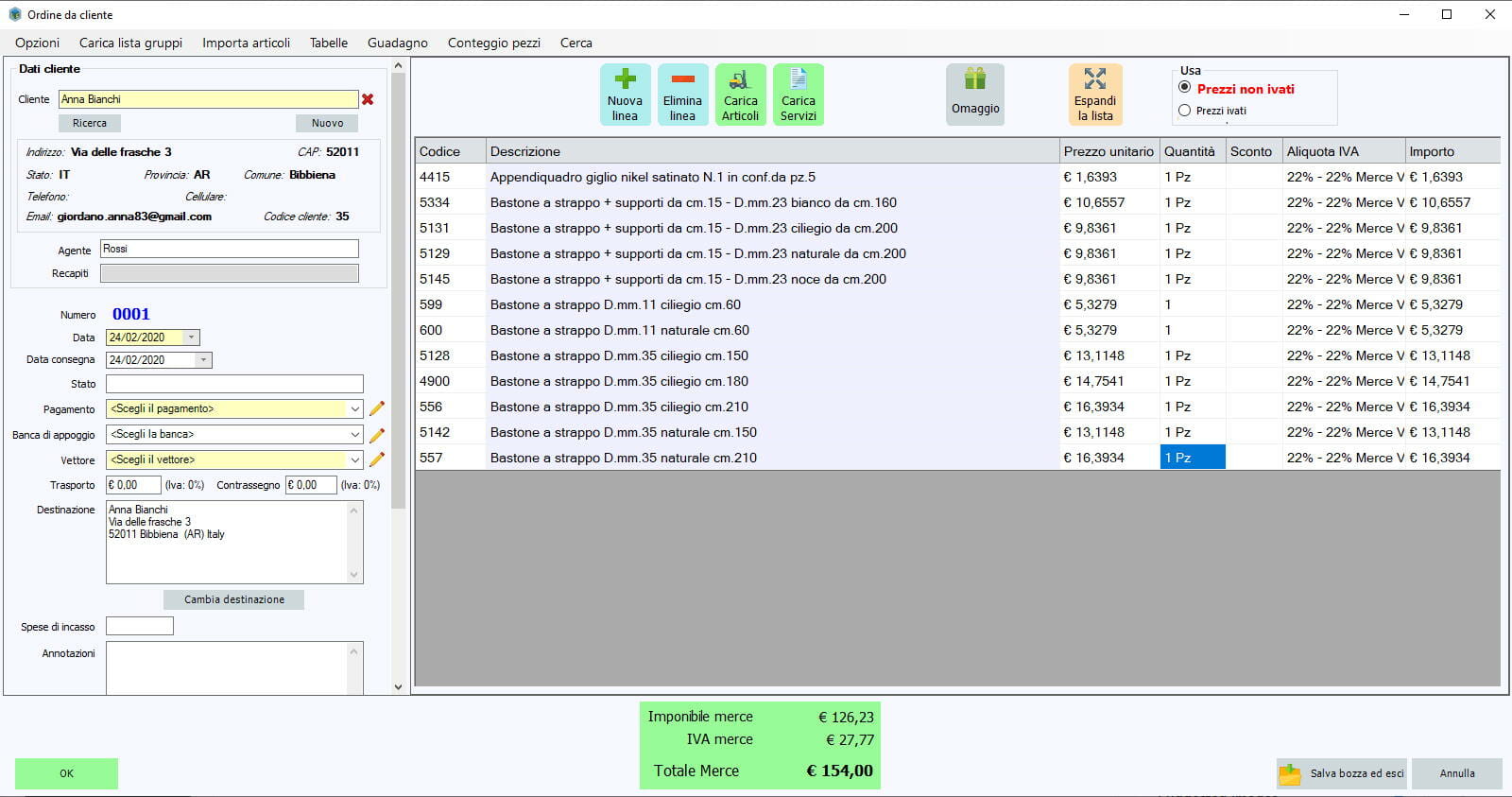The image size is (1512, 797).
Task: Expand the Pagamento dropdown
Action: point(355,409)
